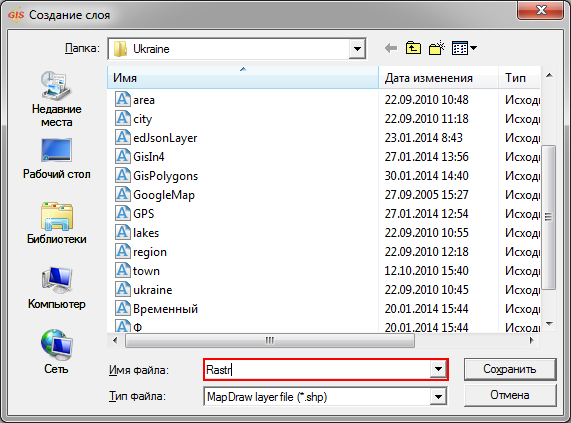Click the horizontal scrollbar thumb
571x423 pixels.
coord(270,341)
